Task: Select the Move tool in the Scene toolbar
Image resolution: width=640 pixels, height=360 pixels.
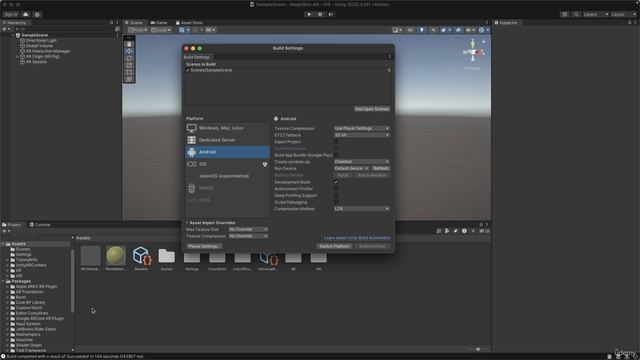Action: pyautogui.click(x=129, y=51)
